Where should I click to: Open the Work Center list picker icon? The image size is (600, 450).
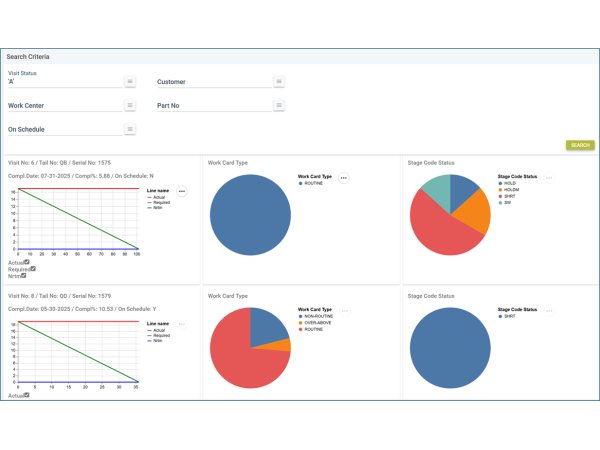130,105
